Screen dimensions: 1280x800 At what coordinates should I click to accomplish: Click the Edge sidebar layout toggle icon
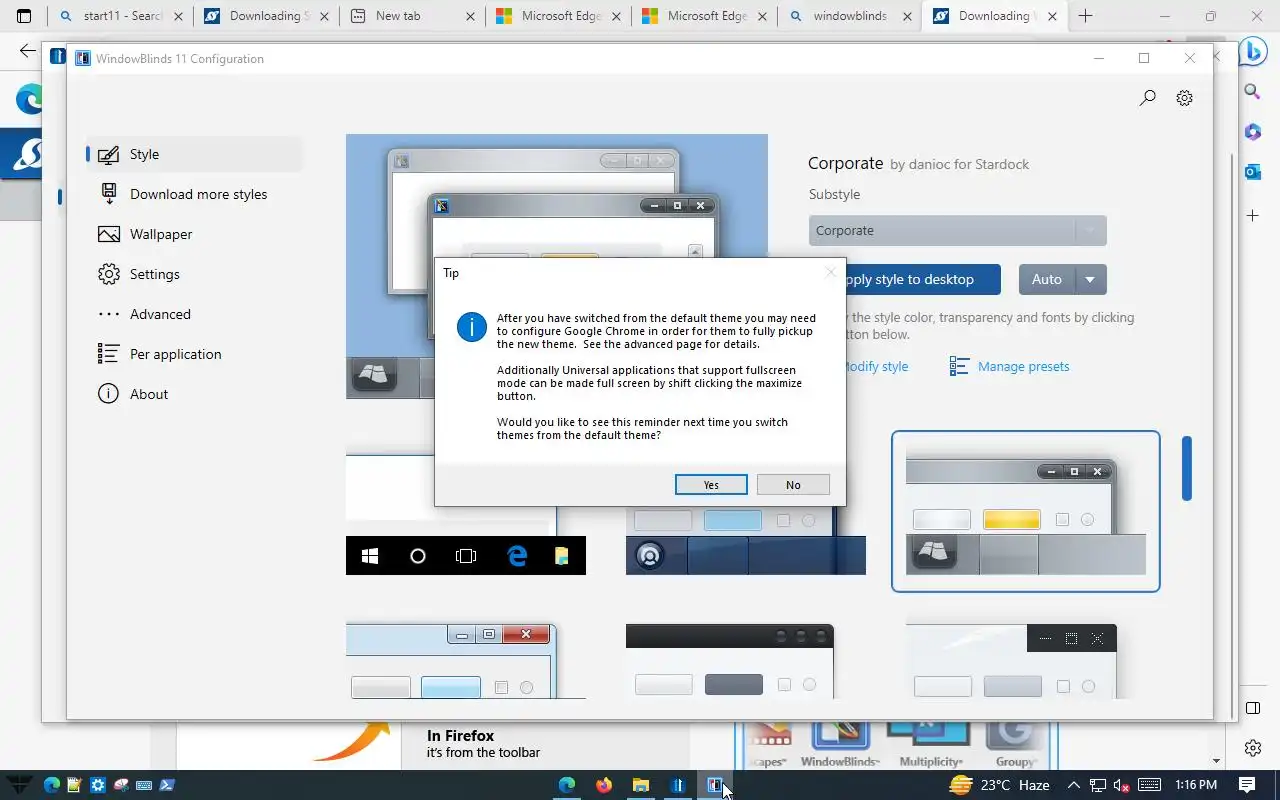tap(1252, 708)
